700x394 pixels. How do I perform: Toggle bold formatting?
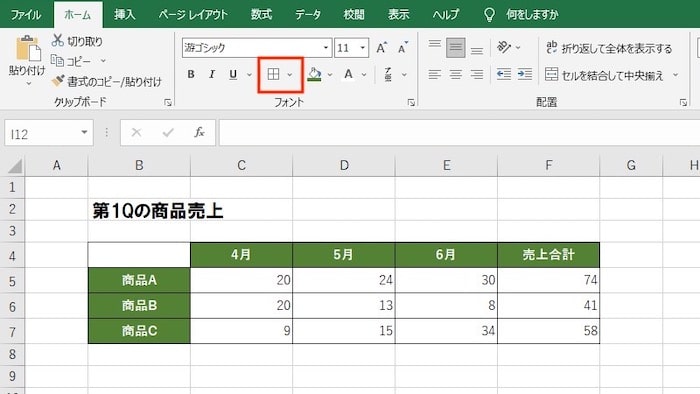[191, 75]
